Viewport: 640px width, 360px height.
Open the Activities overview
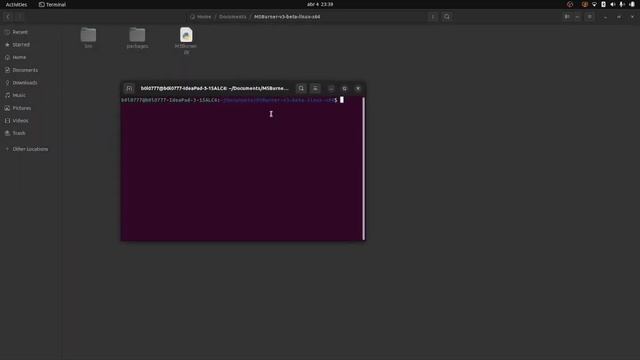[16, 4]
